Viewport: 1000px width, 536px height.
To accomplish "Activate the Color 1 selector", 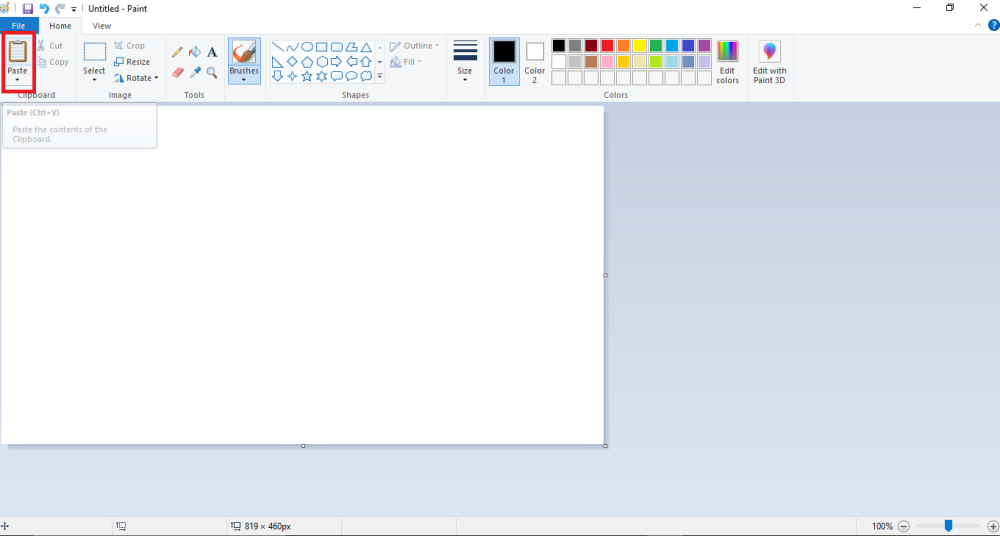I will [504, 62].
